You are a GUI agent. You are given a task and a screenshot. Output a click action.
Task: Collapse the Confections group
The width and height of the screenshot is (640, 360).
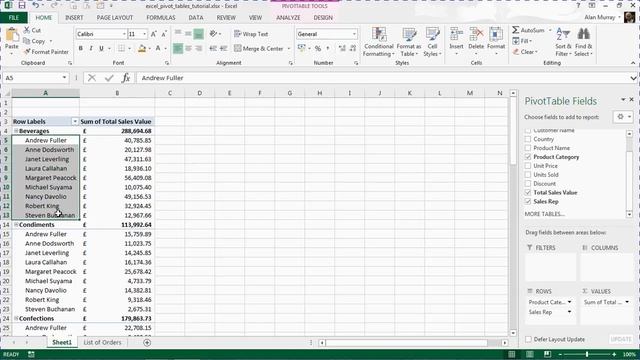tap(16, 318)
